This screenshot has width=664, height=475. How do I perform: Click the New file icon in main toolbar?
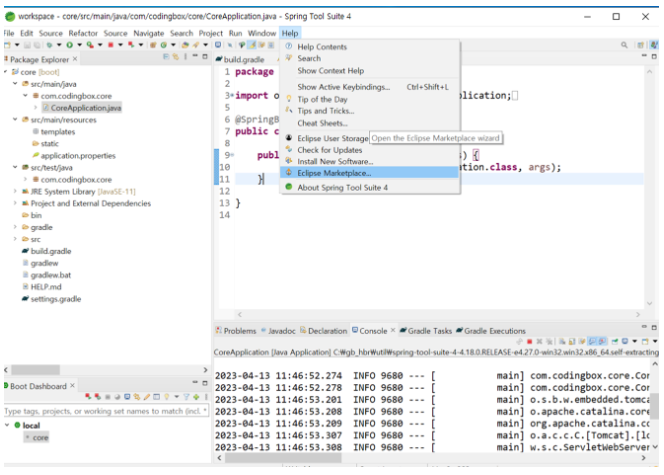8,47
